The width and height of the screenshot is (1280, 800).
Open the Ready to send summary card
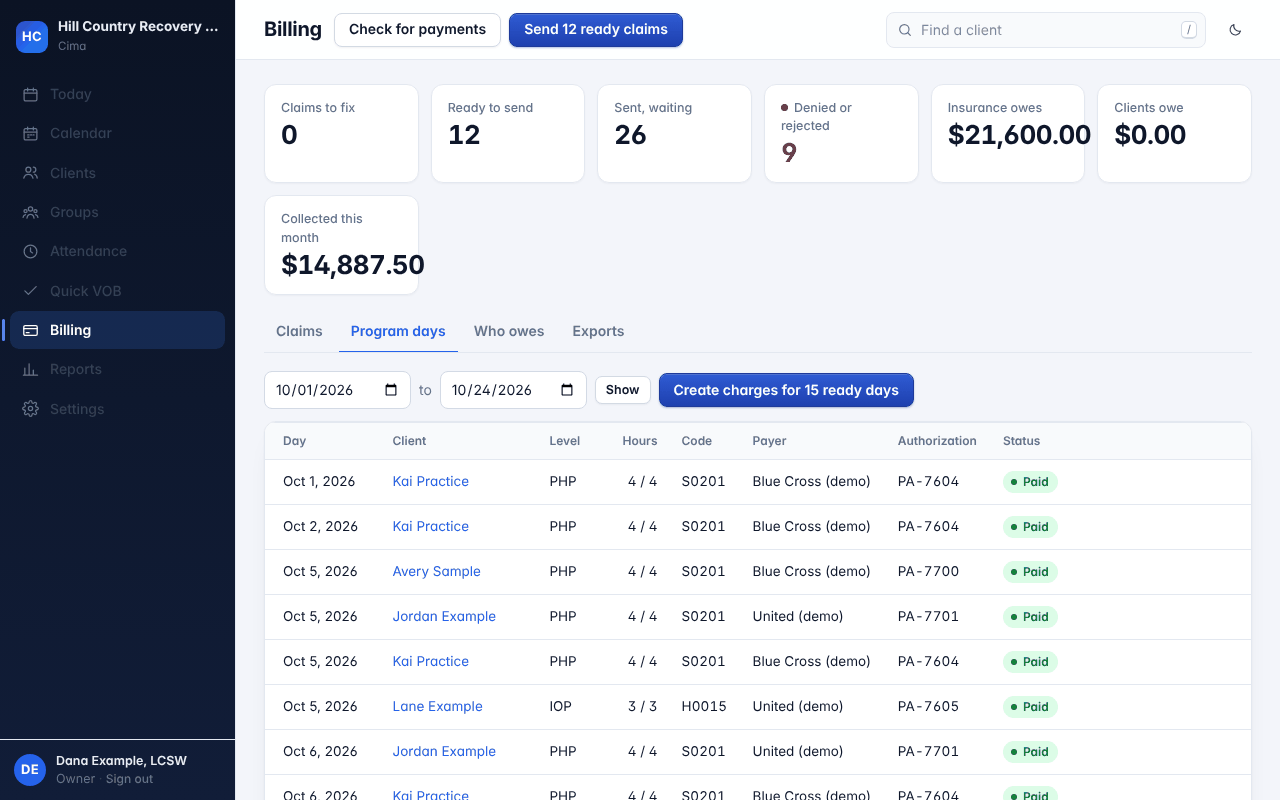point(508,133)
